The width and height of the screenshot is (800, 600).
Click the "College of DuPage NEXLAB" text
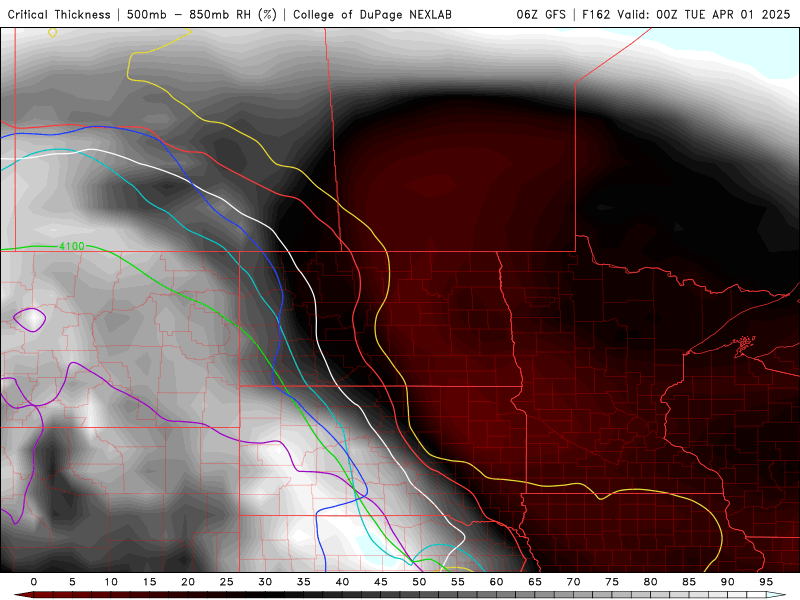pyautogui.click(x=372, y=14)
